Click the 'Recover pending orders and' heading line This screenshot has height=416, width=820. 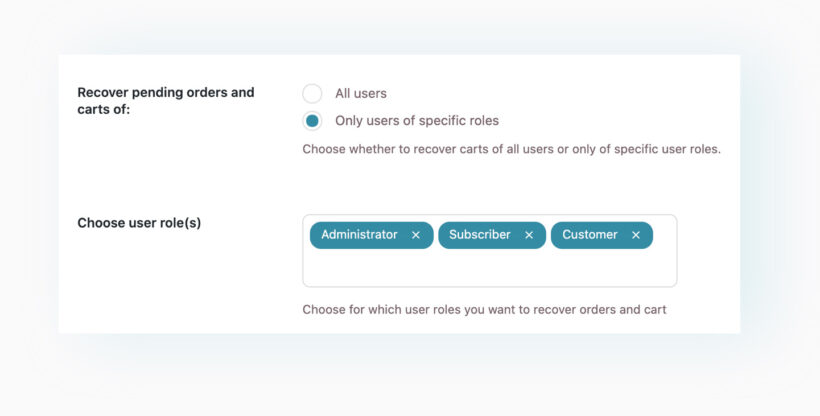[x=165, y=92]
